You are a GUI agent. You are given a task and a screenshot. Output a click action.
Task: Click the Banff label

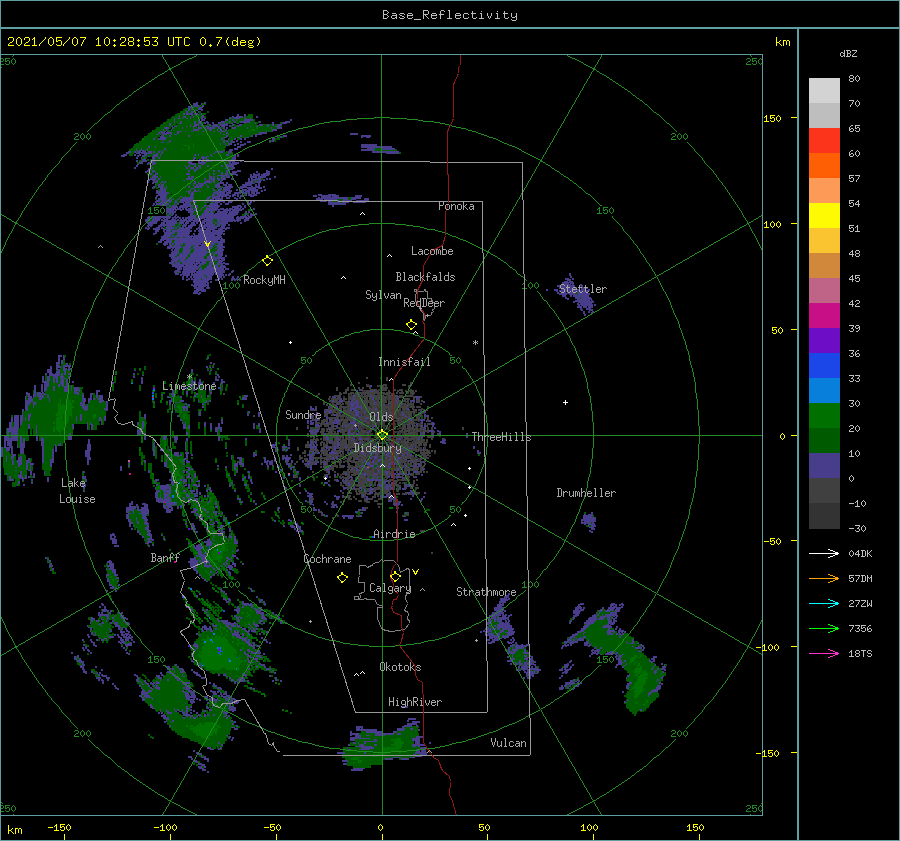click(165, 558)
